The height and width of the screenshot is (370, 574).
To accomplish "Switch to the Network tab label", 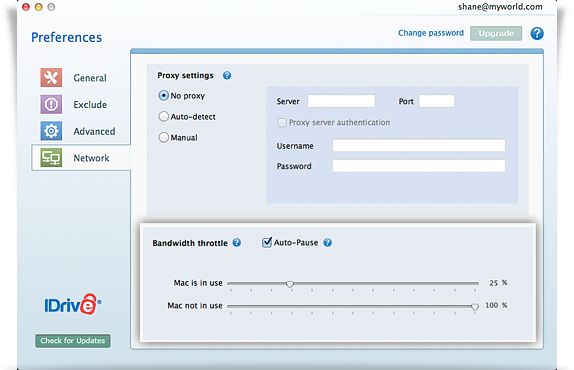I will pyautogui.click(x=91, y=158).
